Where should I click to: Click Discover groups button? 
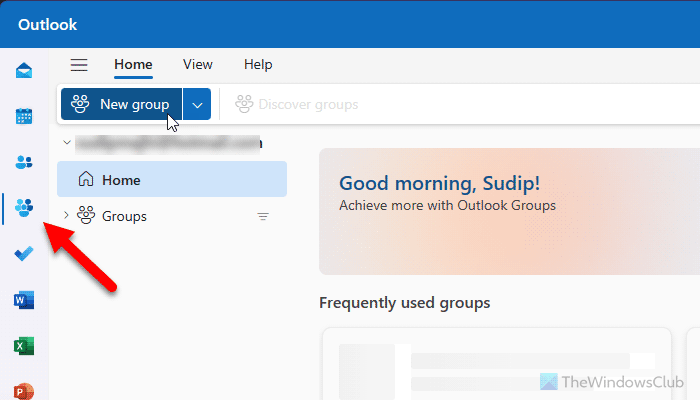coord(296,104)
